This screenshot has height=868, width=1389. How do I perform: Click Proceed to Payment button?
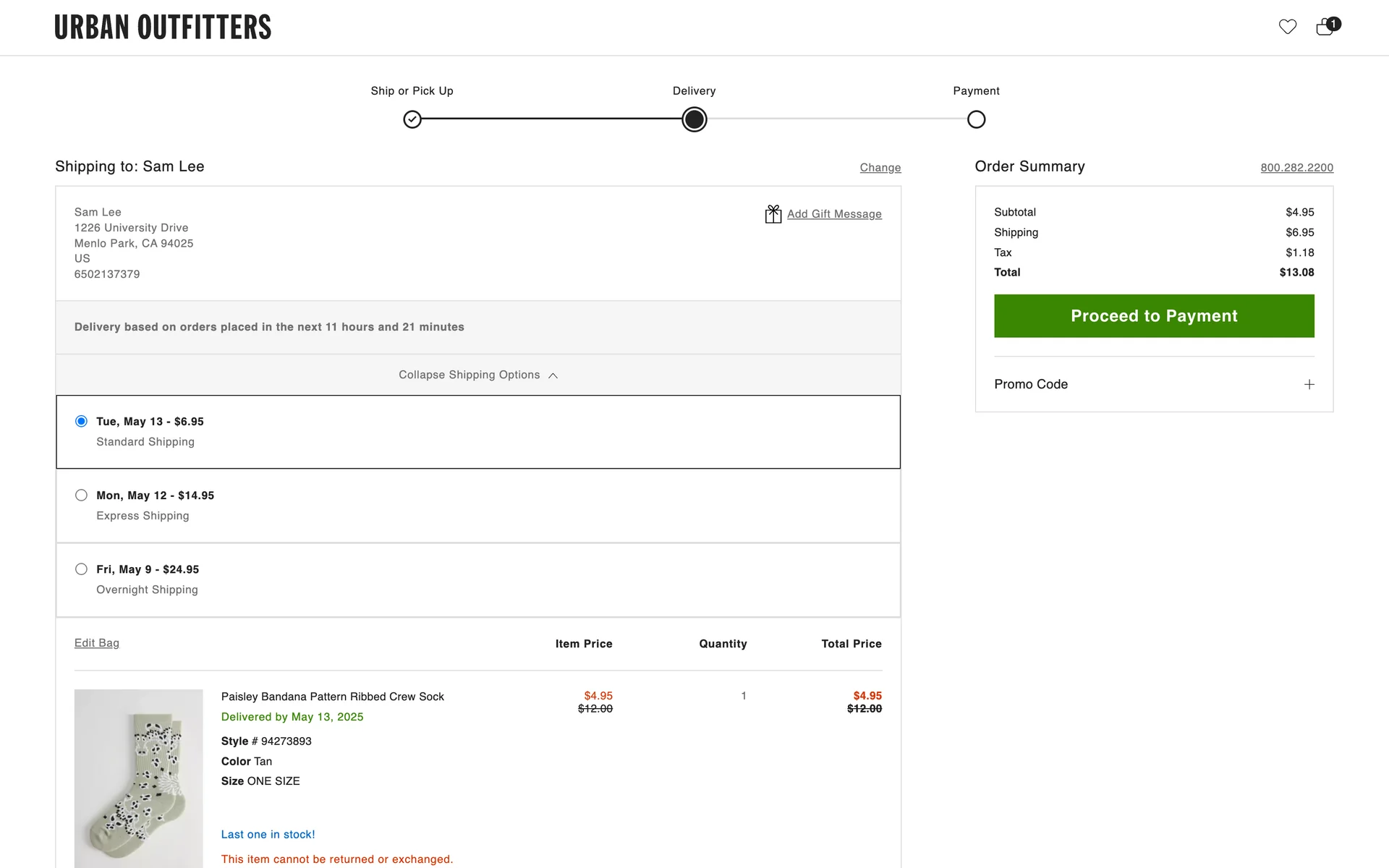[x=1153, y=316]
